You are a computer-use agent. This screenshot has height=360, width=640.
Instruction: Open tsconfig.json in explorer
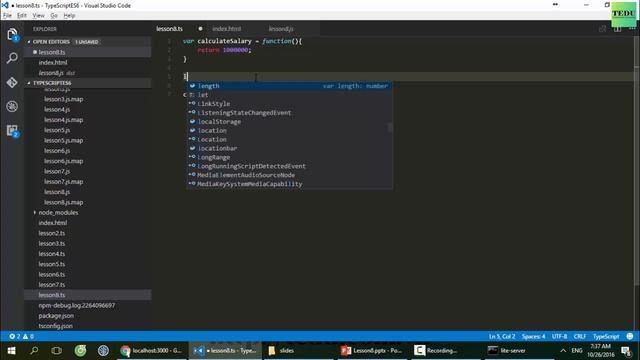[88, 326]
